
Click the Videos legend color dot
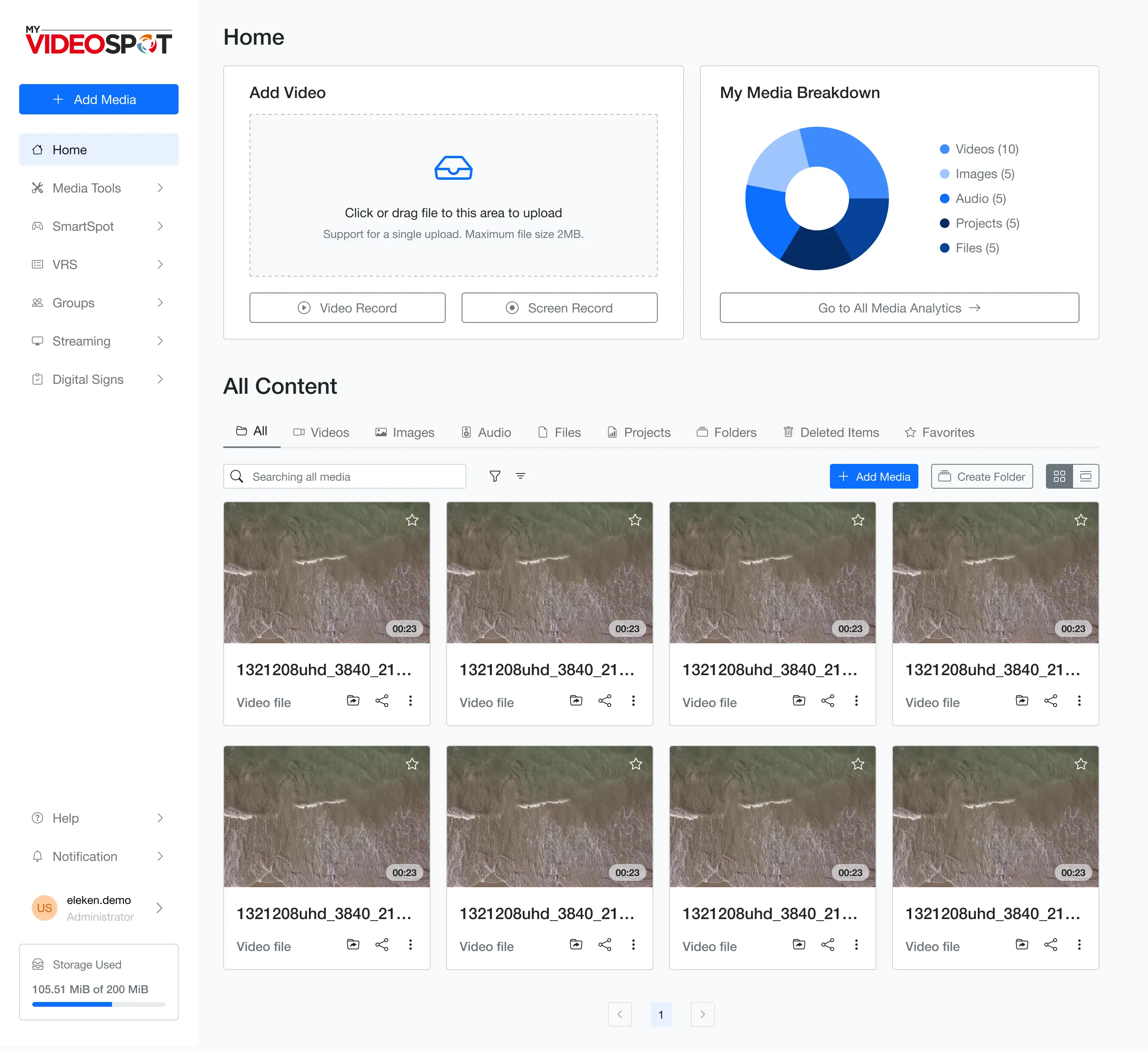[x=945, y=149]
